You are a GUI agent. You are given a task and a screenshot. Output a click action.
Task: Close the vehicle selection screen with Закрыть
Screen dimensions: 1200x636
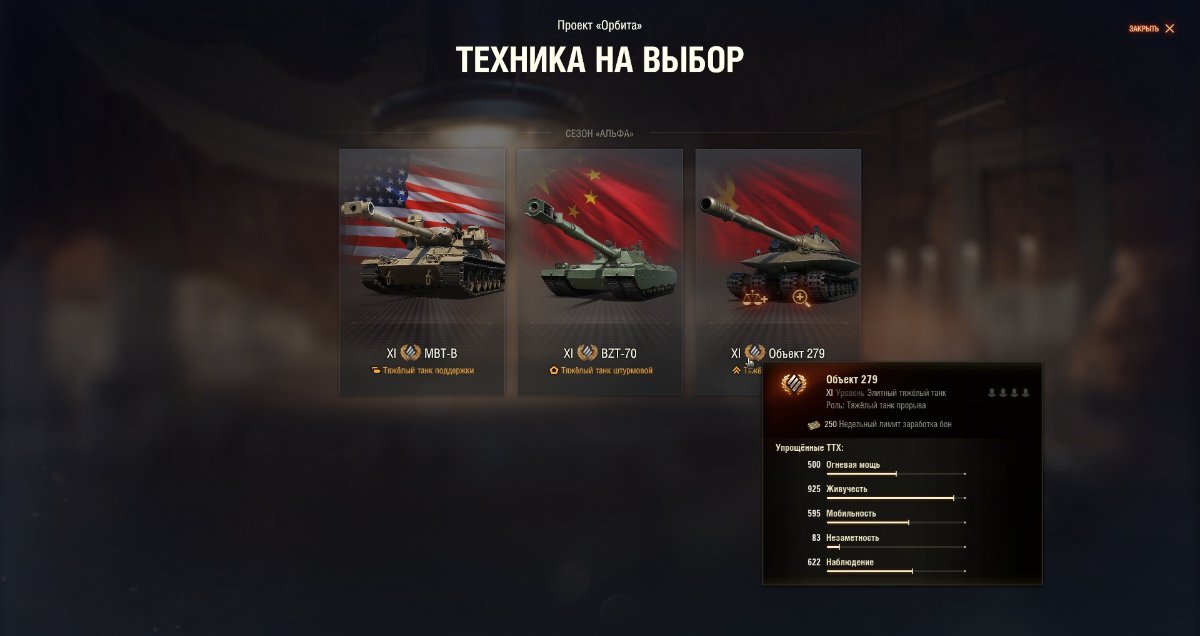[1152, 29]
